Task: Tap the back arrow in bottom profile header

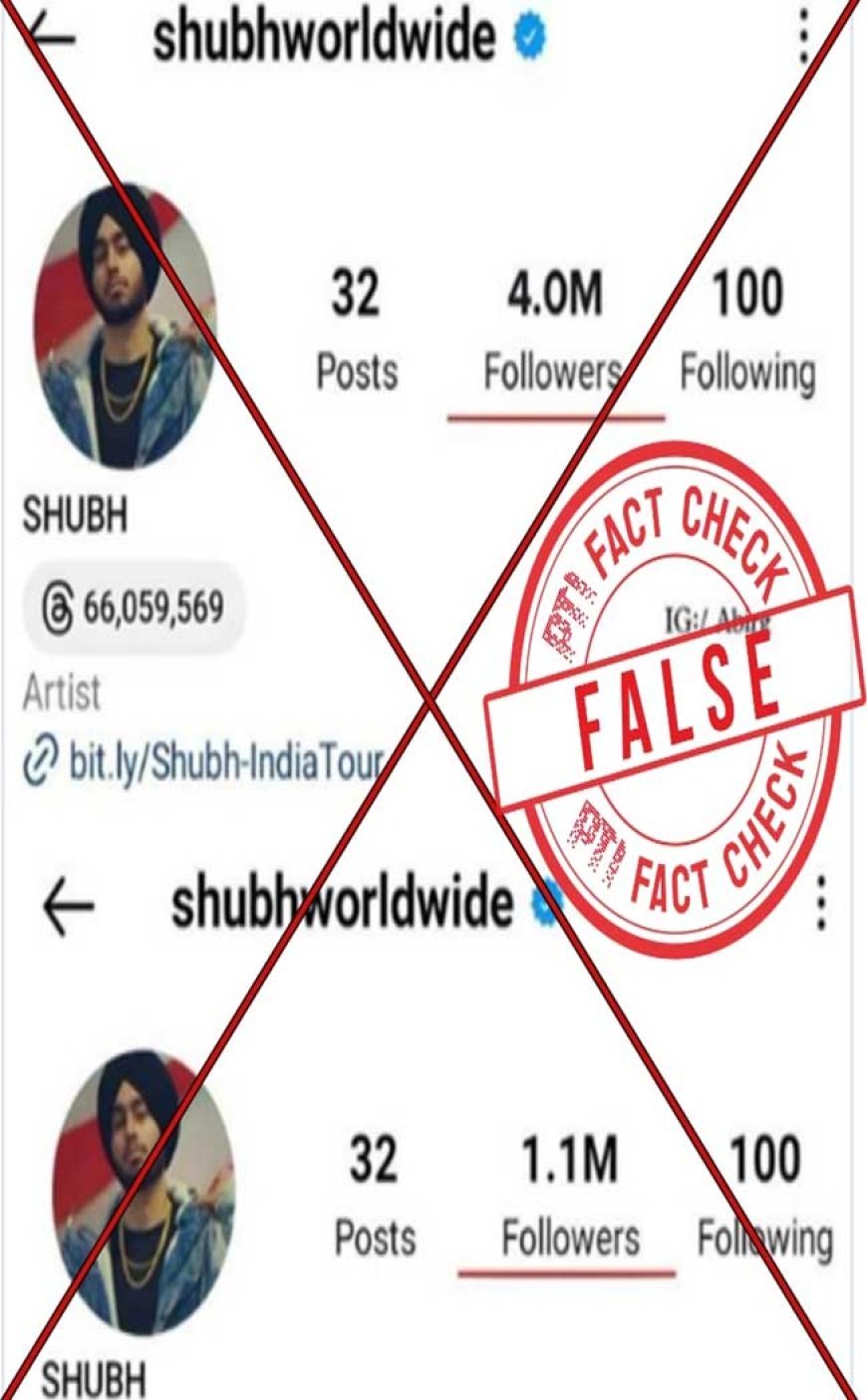Action: (69, 906)
